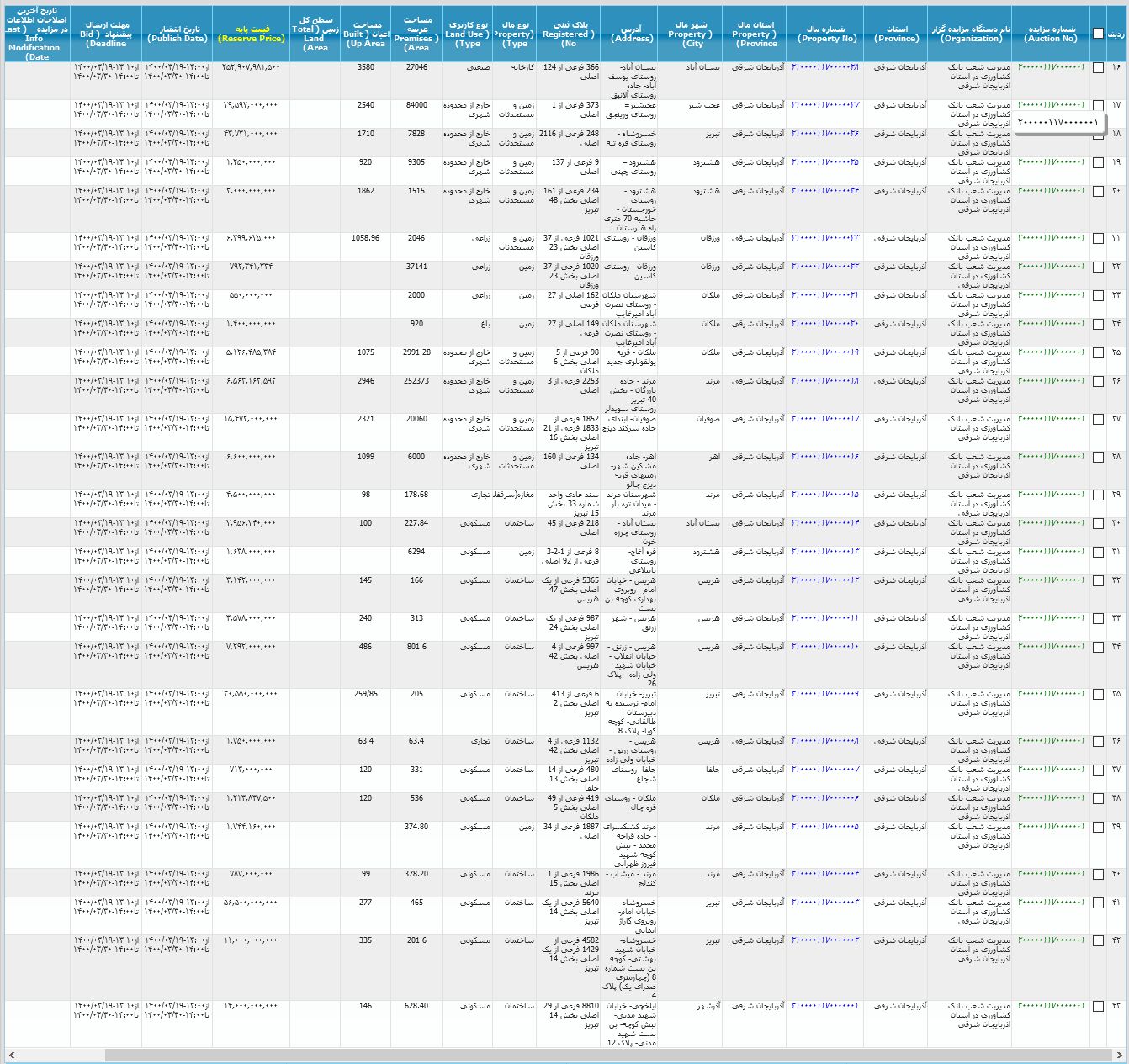
Task: Click premises area value 628.40 on row 43
Action: 416,1006
